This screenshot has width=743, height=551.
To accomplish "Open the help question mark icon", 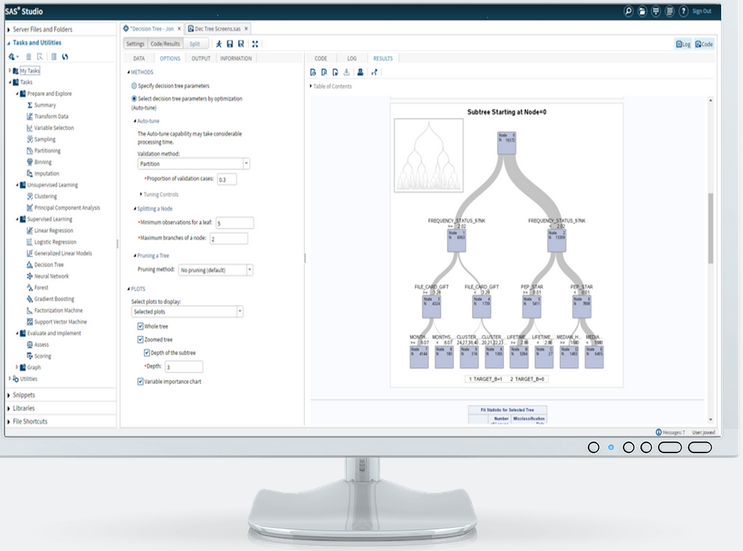I will tap(683, 11).
